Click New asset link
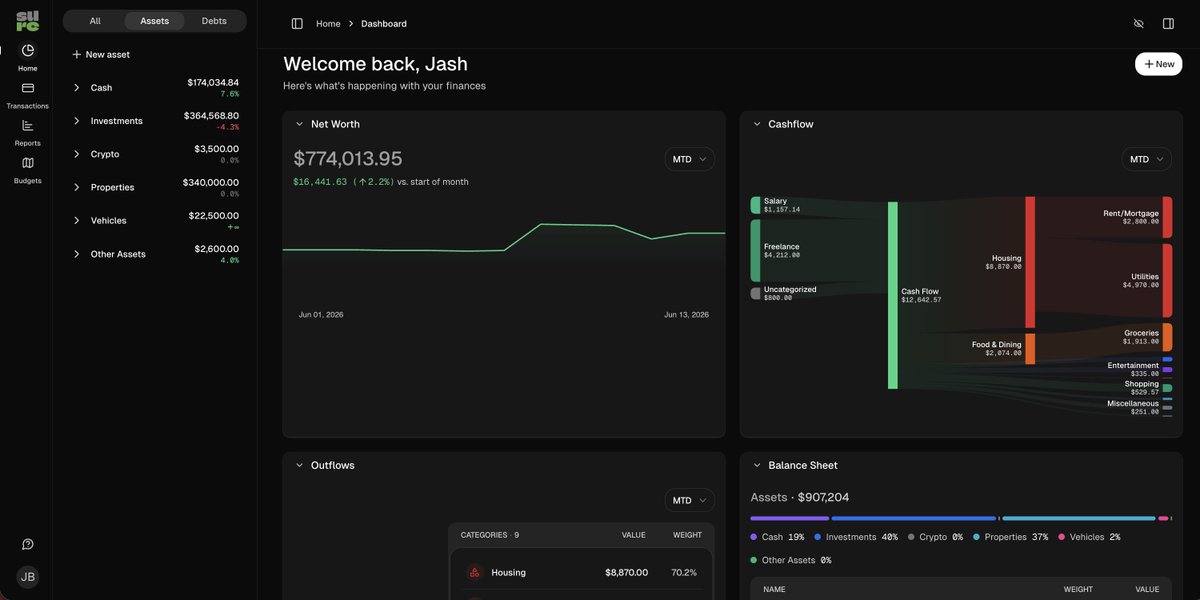 pyautogui.click(x=101, y=55)
